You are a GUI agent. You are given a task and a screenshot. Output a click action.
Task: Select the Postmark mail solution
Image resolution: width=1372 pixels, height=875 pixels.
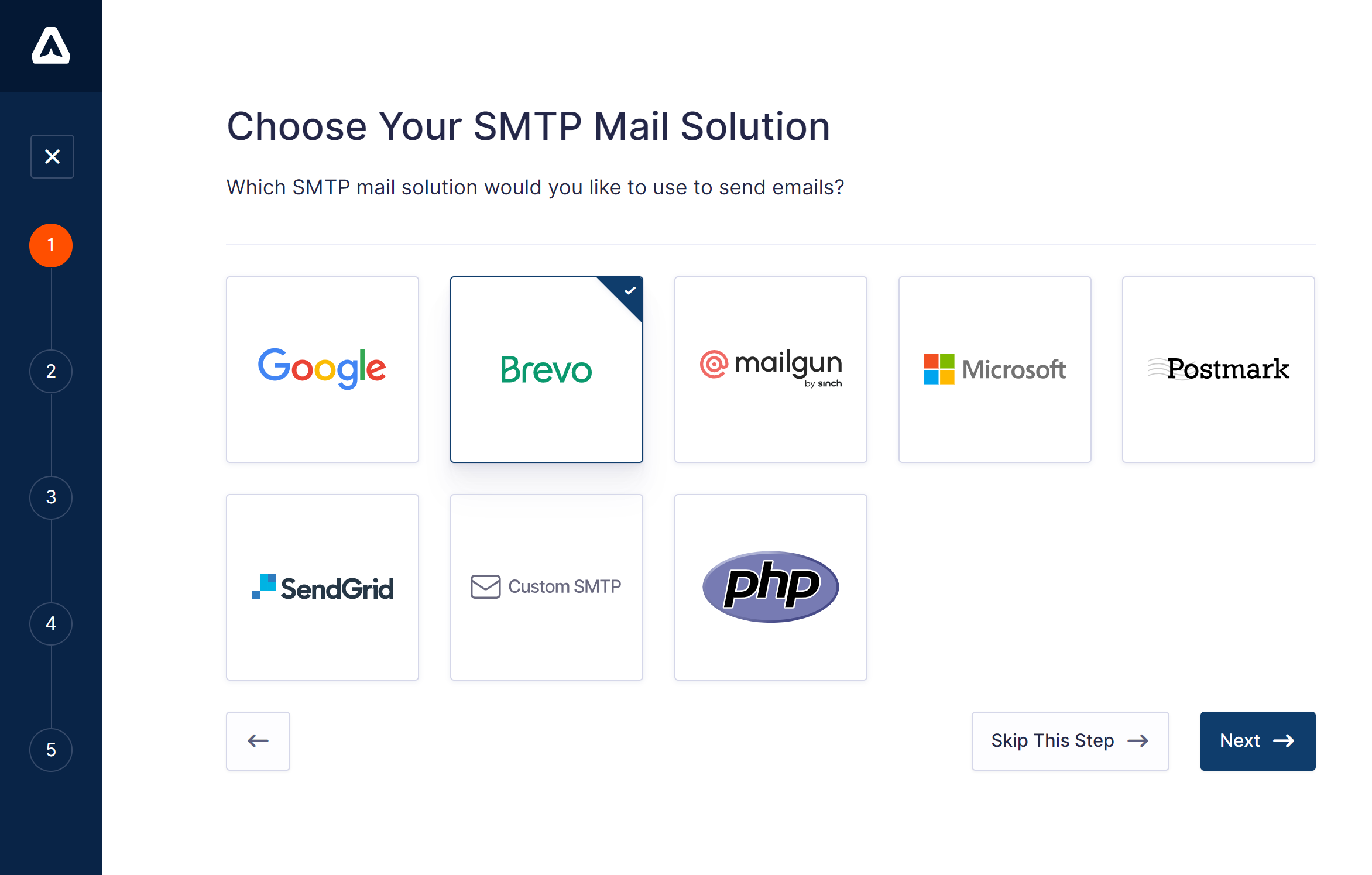point(1218,370)
